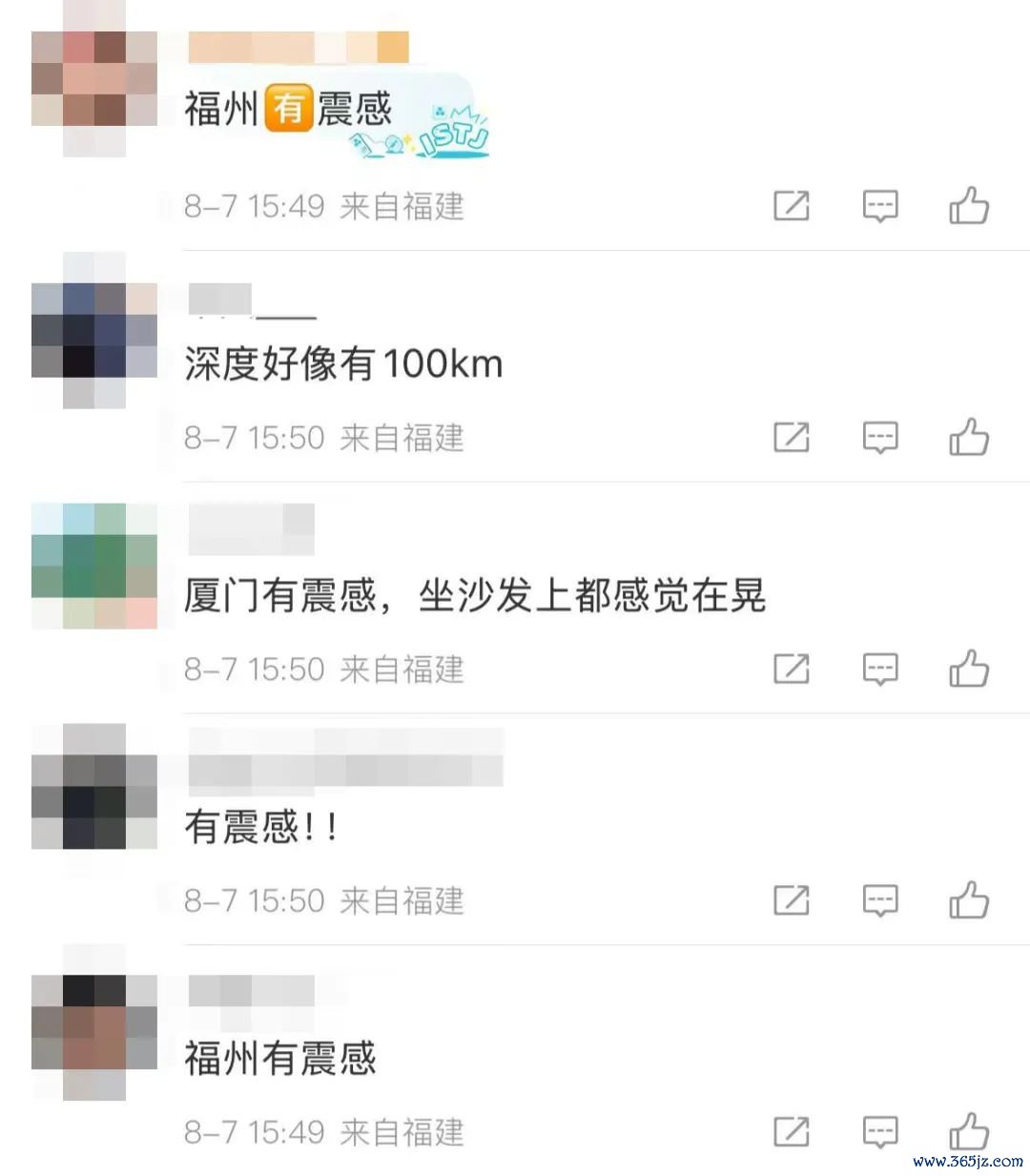Reply to the 有震感!! comment

(879, 900)
